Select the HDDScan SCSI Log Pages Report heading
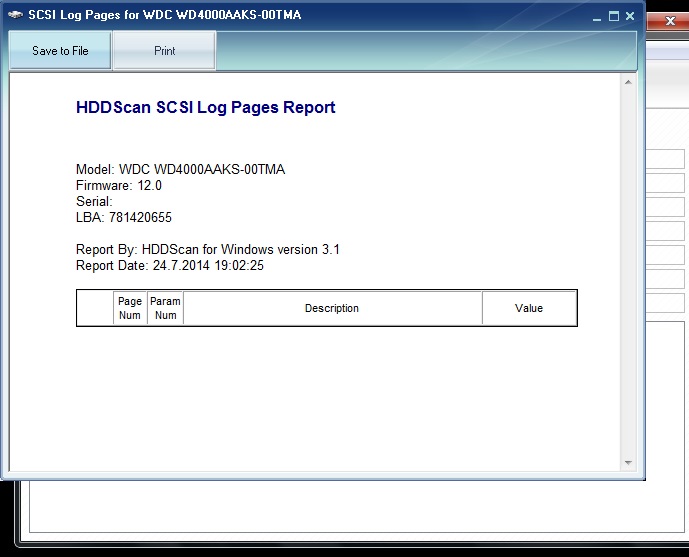689x557 pixels. coord(206,108)
